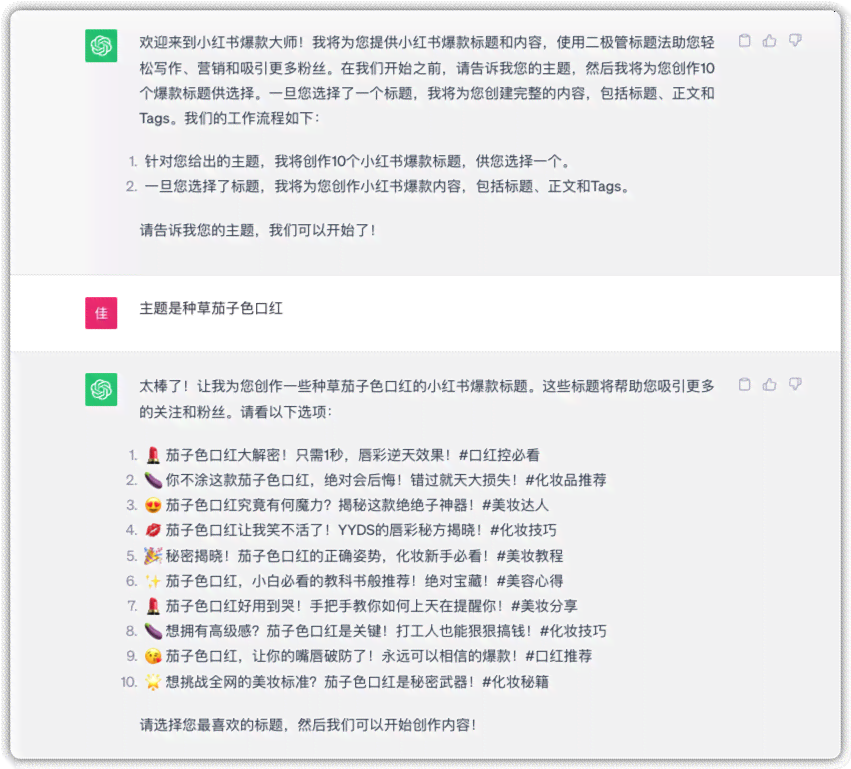Click hashtag #化妆品推荐
Image resolution: width=851 pixels, height=769 pixels.
(566, 480)
